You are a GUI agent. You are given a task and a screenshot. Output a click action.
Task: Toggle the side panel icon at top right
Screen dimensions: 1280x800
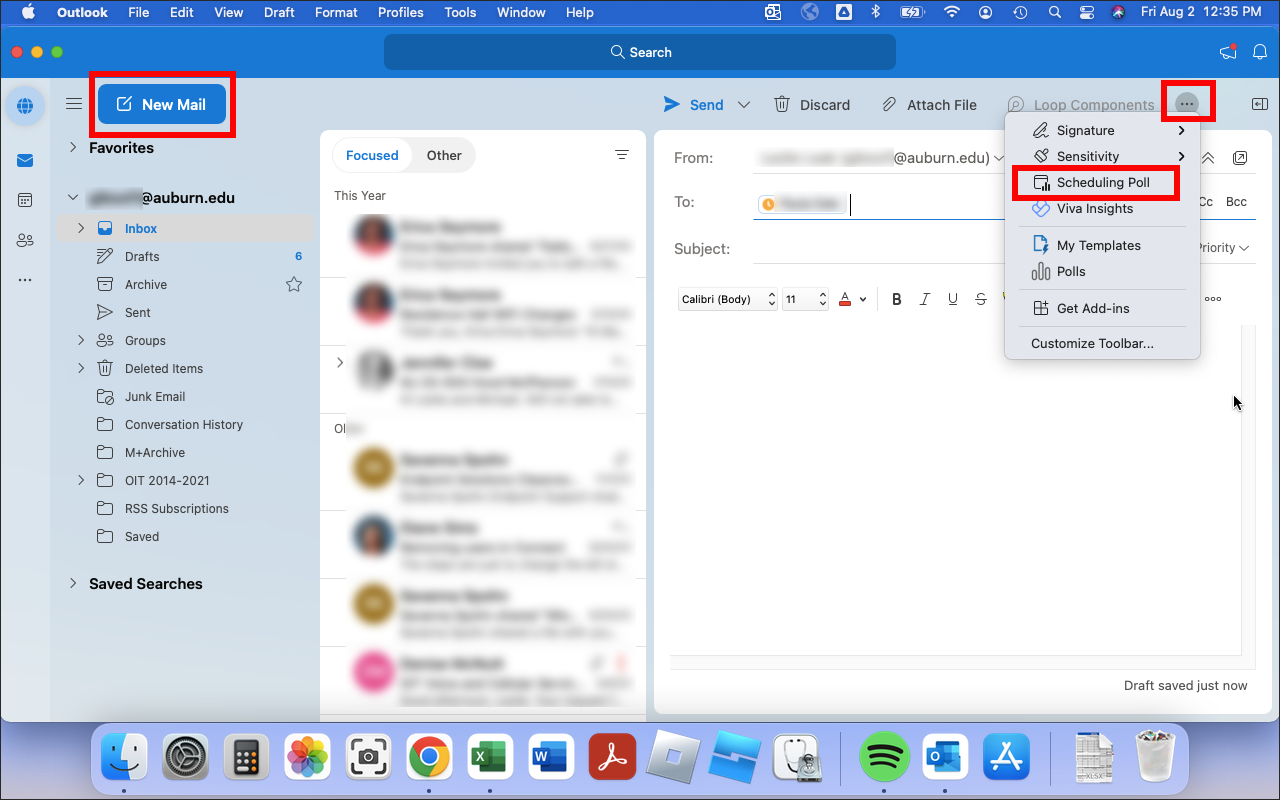pyautogui.click(x=1260, y=104)
